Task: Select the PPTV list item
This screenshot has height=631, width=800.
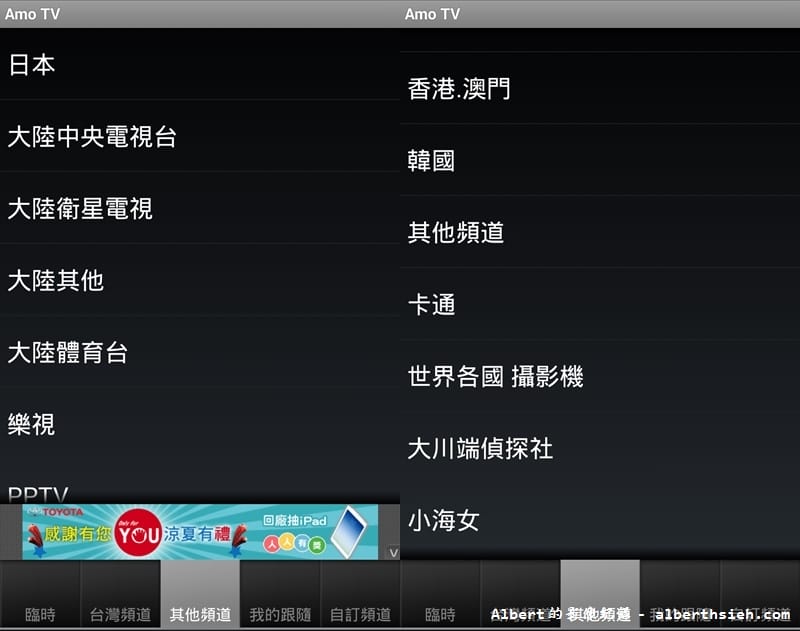Action: (x=200, y=483)
